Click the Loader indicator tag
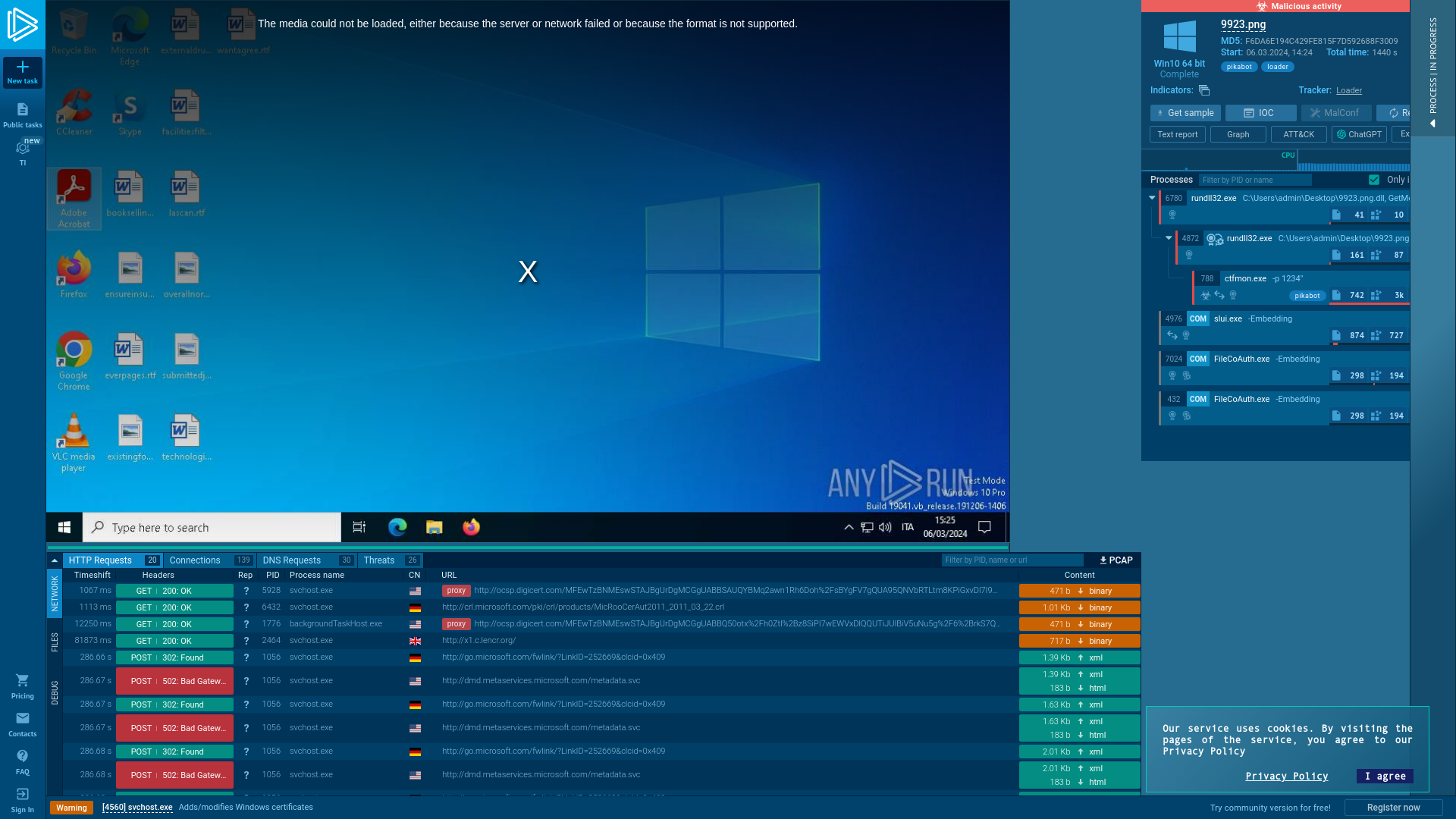Screen dimensions: 1456x819 1277,66
